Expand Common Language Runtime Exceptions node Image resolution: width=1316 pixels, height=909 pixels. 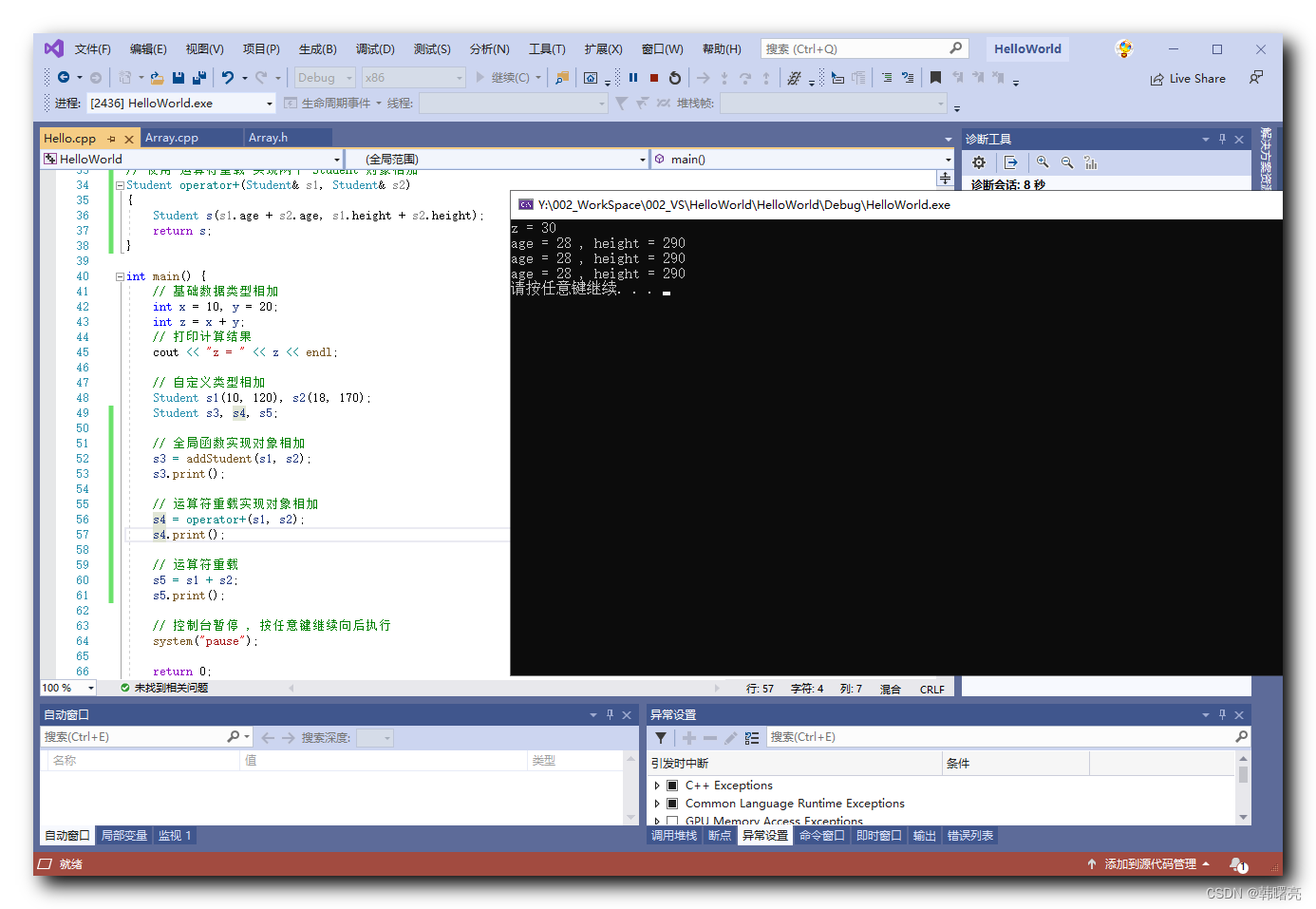pos(656,804)
